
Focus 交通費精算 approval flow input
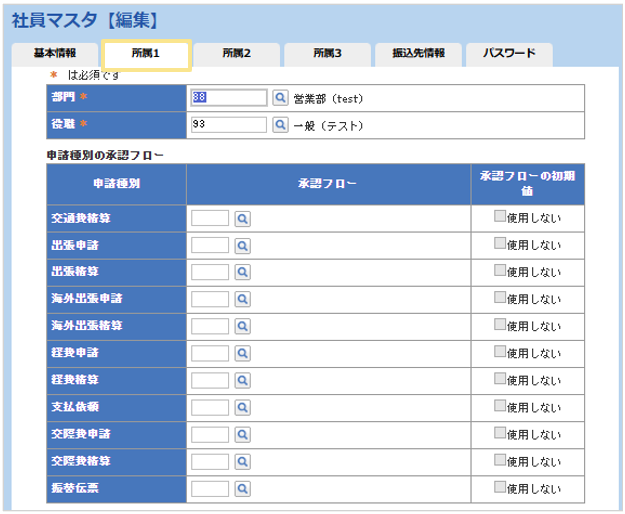click(210, 218)
